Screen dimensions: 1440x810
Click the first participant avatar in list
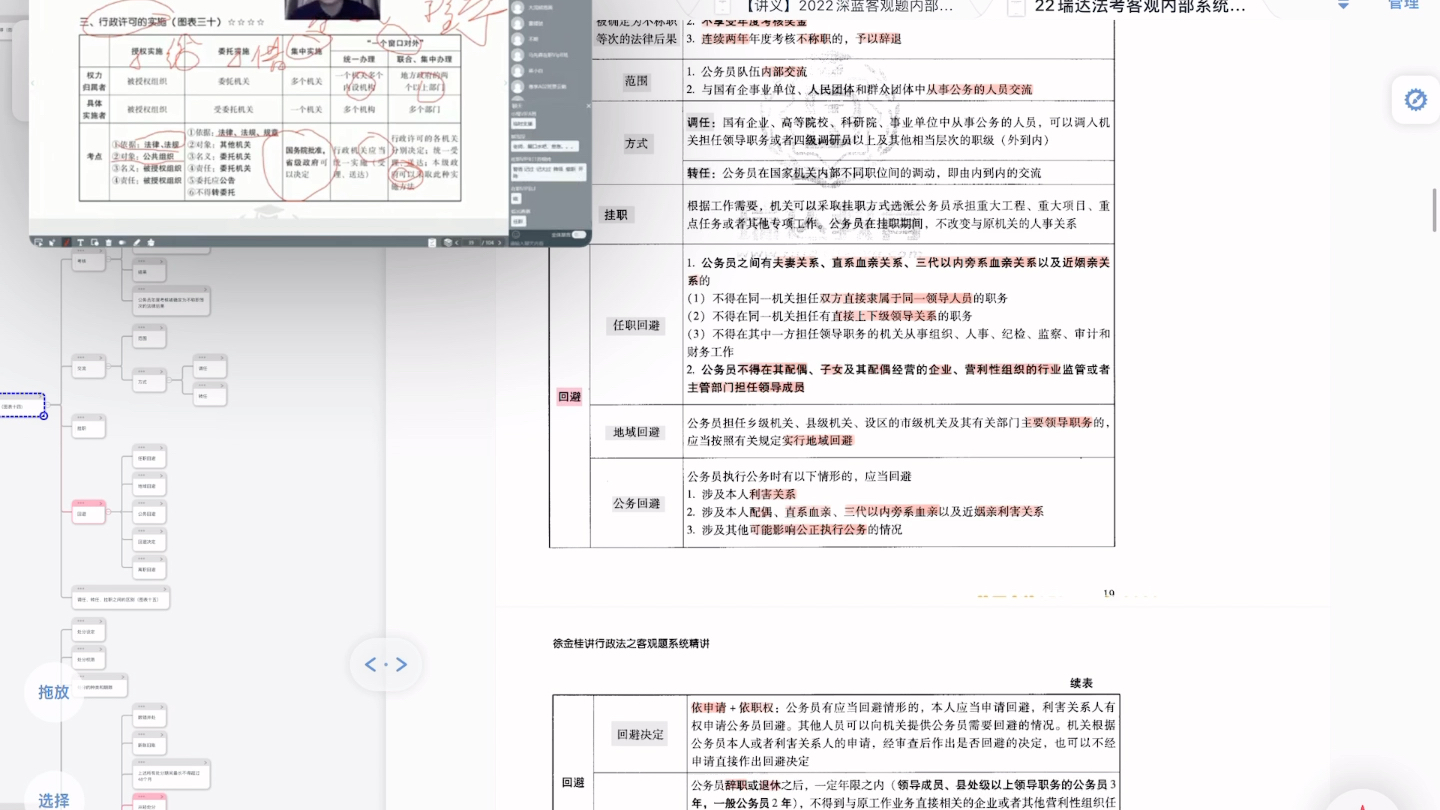point(517,7)
